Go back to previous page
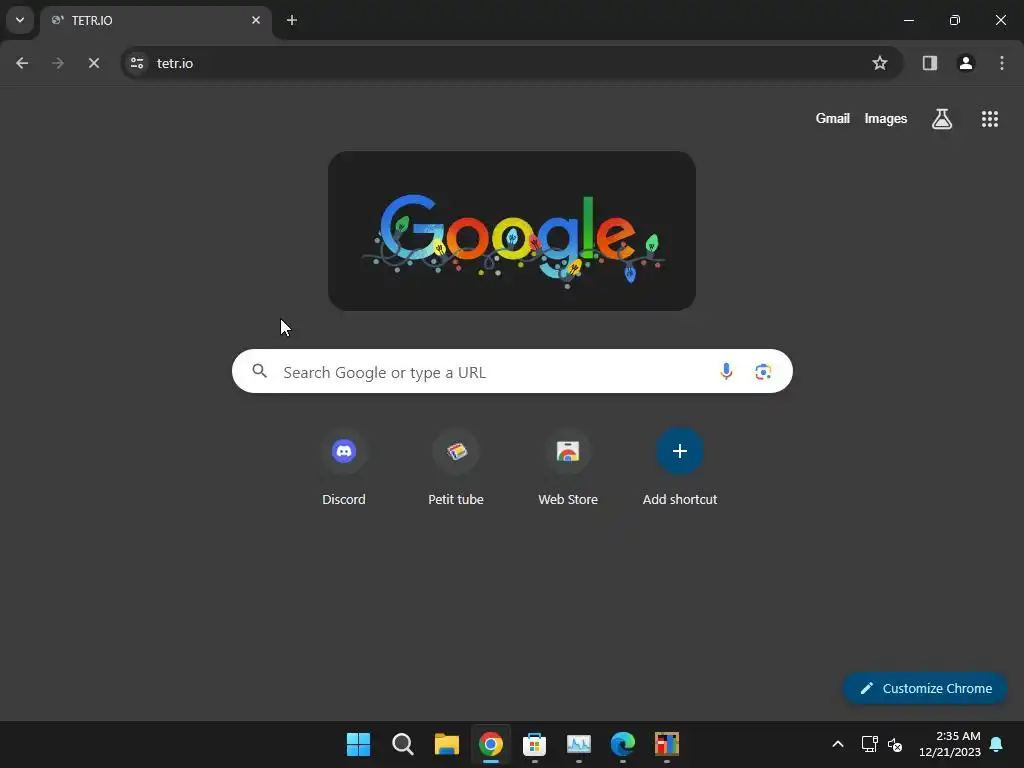 (22, 63)
